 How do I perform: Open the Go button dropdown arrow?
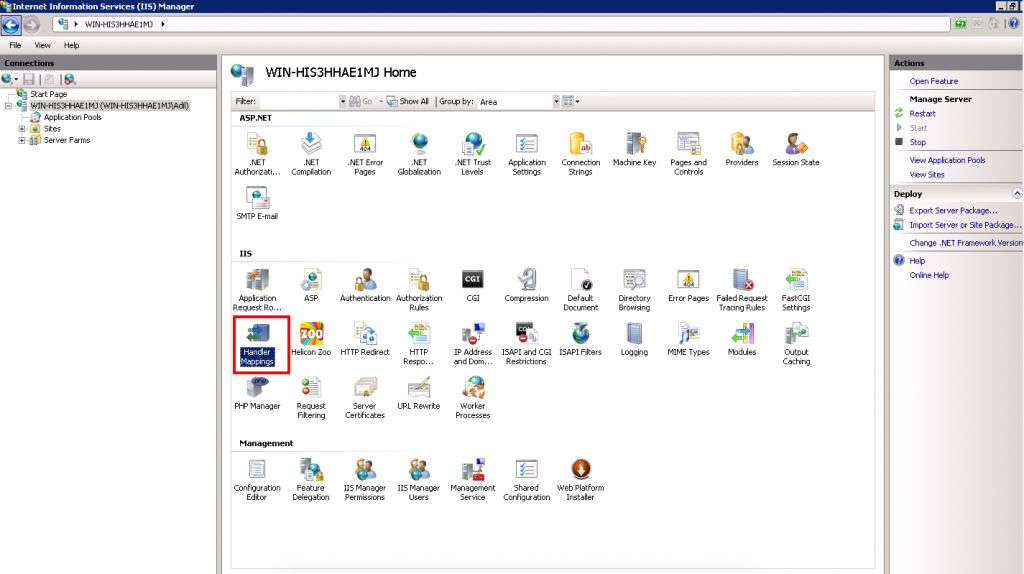pos(381,102)
